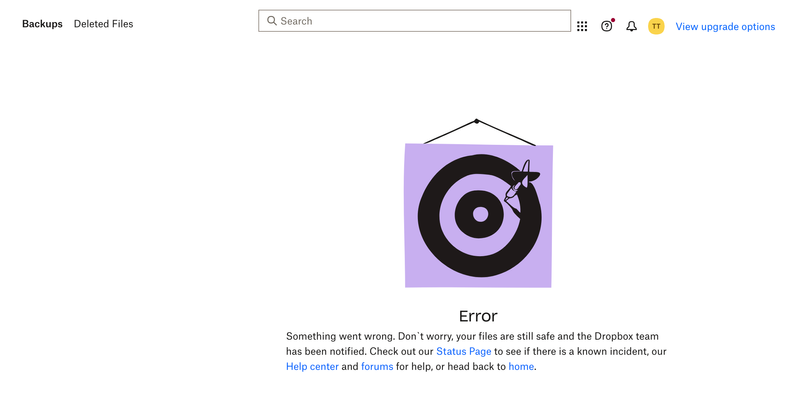The image size is (800, 414).
Task: Show notifications via the bell icon
Action: click(x=631, y=26)
